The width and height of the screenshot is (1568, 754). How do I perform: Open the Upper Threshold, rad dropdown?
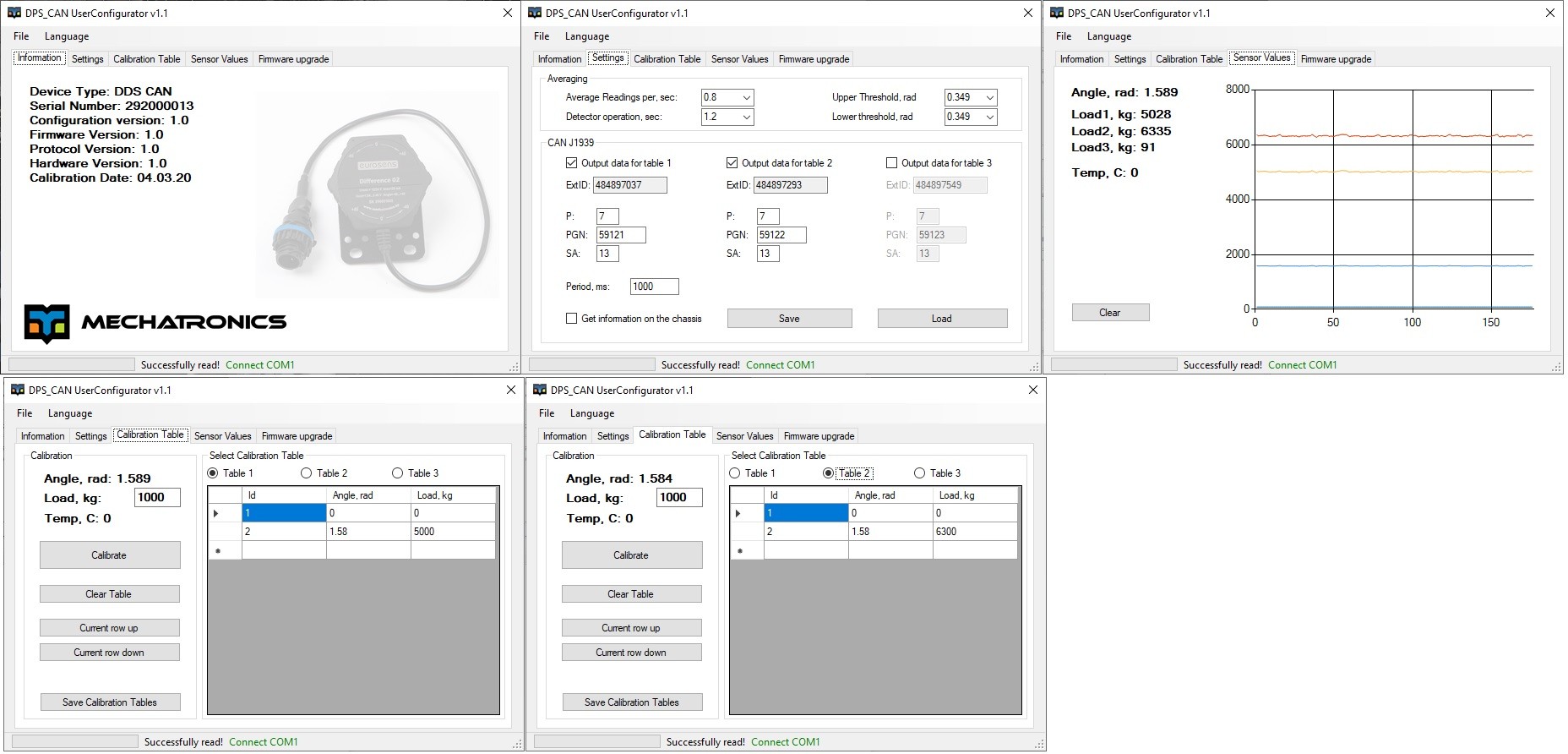tap(989, 97)
